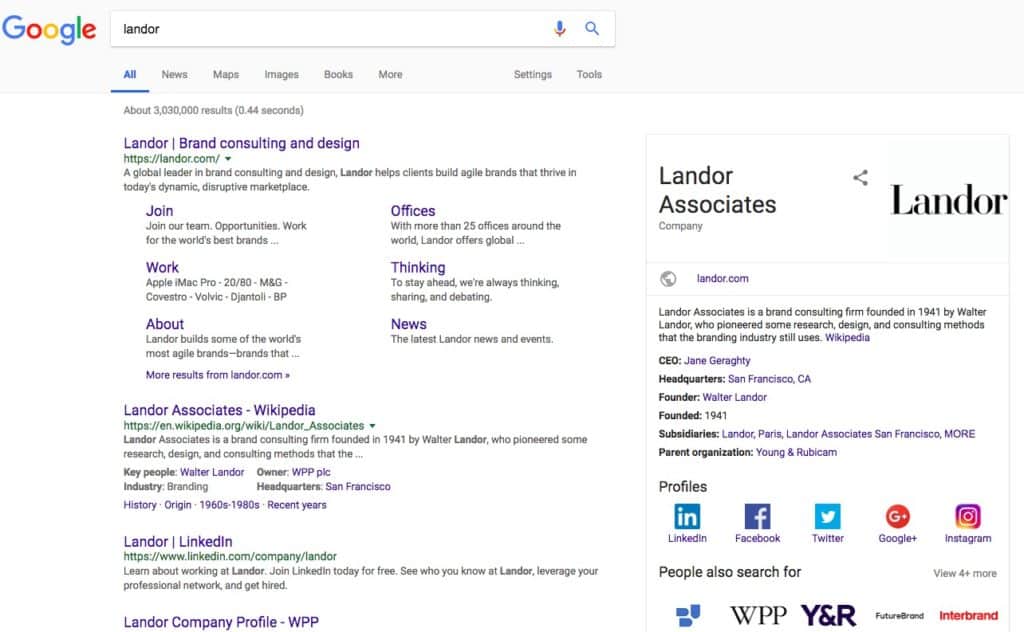Open the Landor | LinkedIn result
The width and height of the screenshot is (1024, 632).
[178, 541]
